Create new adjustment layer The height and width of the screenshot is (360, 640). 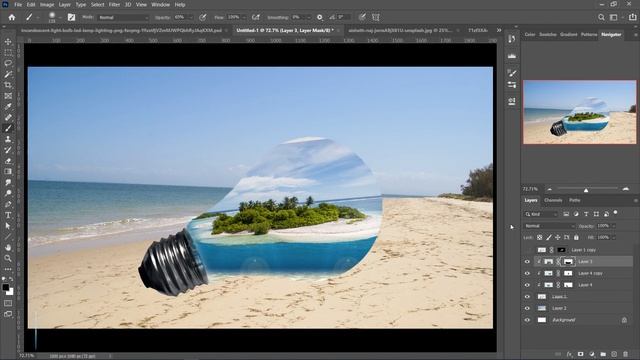[592, 354]
